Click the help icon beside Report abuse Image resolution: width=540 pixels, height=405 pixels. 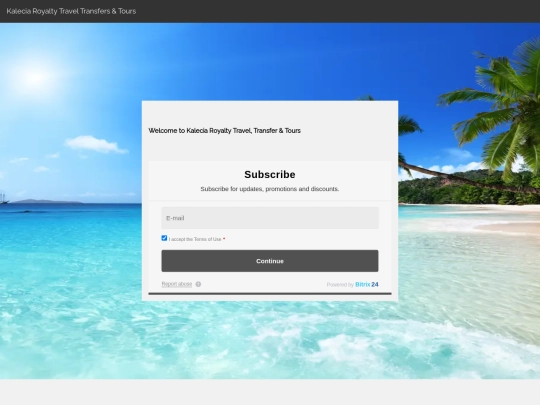pyautogui.click(x=198, y=284)
